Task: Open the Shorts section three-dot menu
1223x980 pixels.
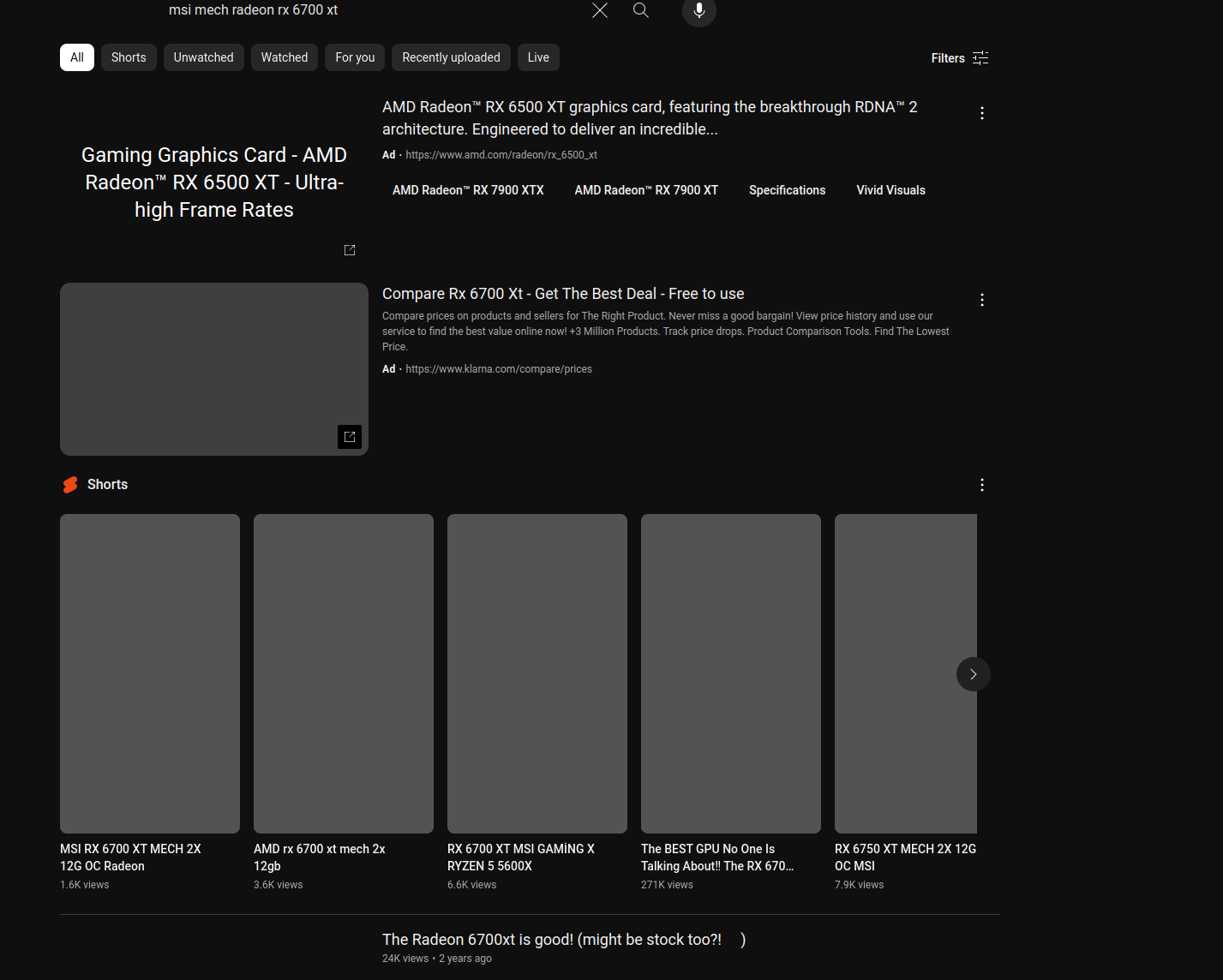Action: click(x=982, y=485)
